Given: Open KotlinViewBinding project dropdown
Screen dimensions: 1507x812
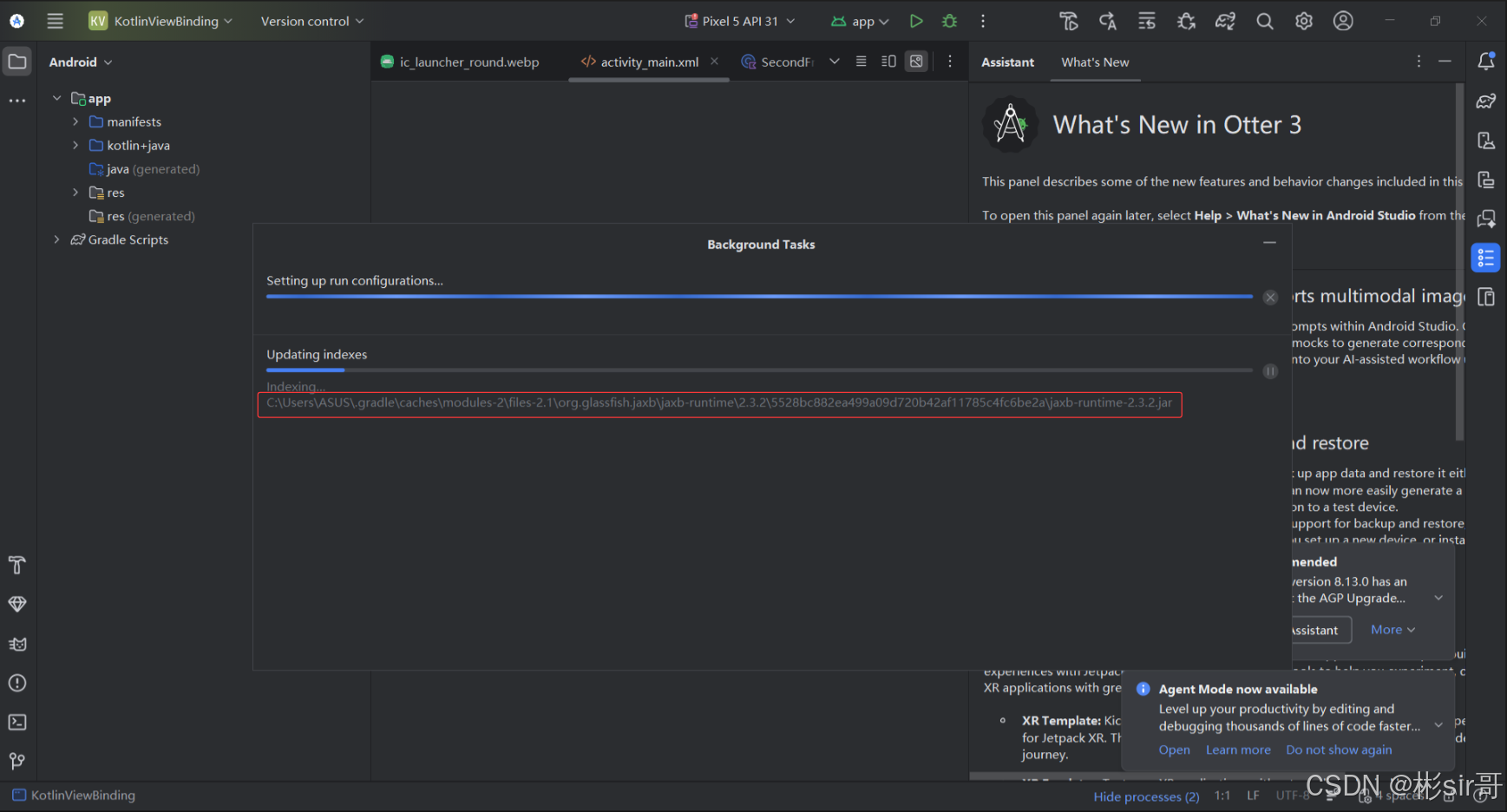Looking at the screenshot, I should [161, 21].
